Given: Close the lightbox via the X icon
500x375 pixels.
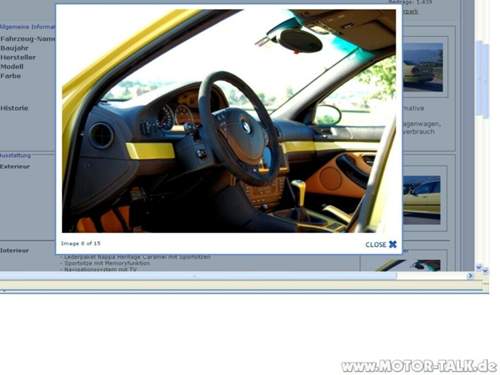Looking at the screenshot, I should point(393,244).
